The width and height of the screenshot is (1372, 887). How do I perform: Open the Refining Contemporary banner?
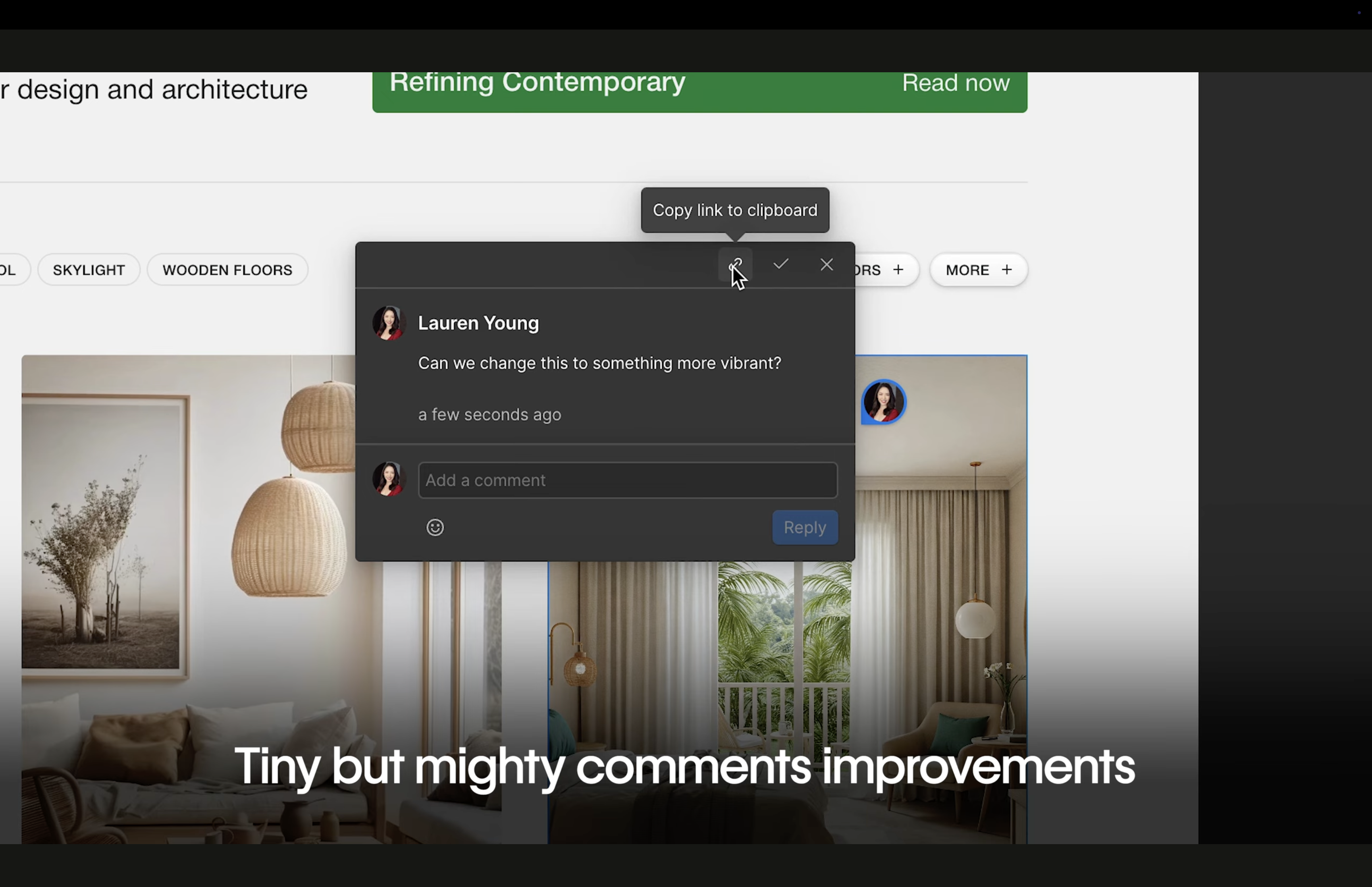pos(537,83)
